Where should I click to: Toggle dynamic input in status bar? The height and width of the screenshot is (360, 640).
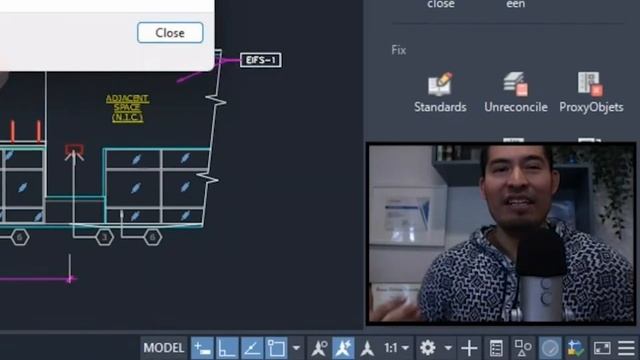[x=202, y=348]
